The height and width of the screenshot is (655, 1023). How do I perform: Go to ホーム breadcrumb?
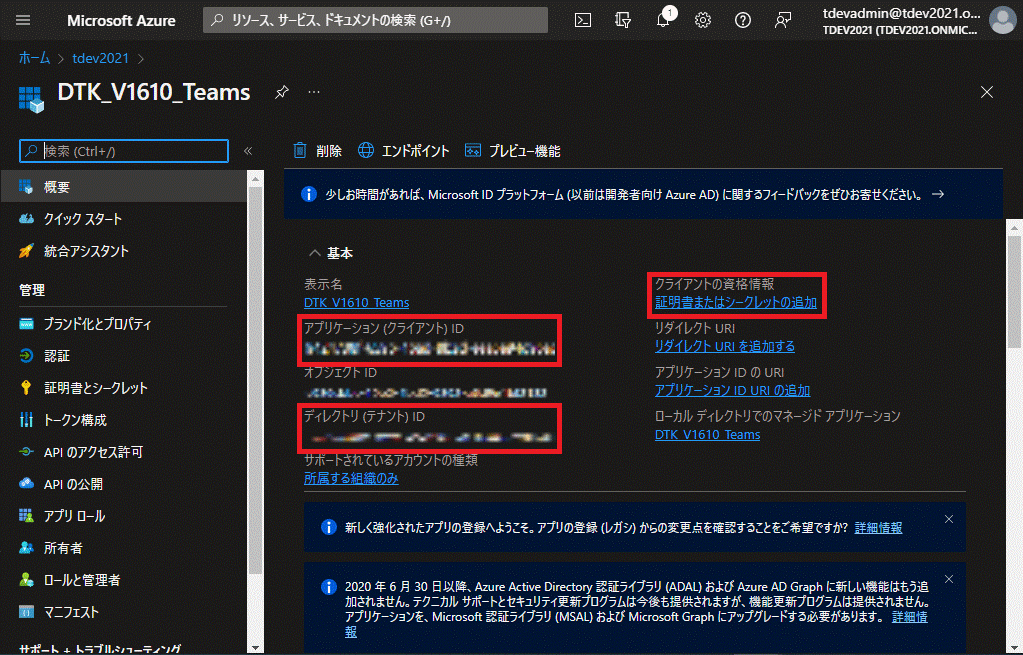pos(35,58)
